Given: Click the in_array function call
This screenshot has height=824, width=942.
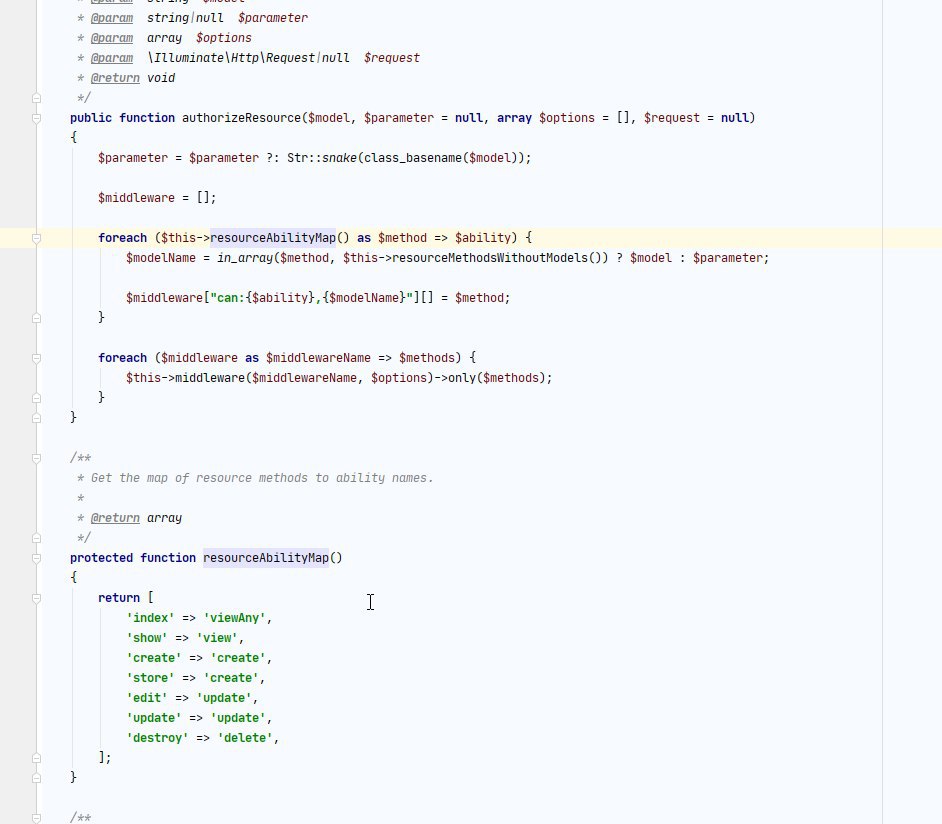Looking at the screenshot, I should point(245,258).
